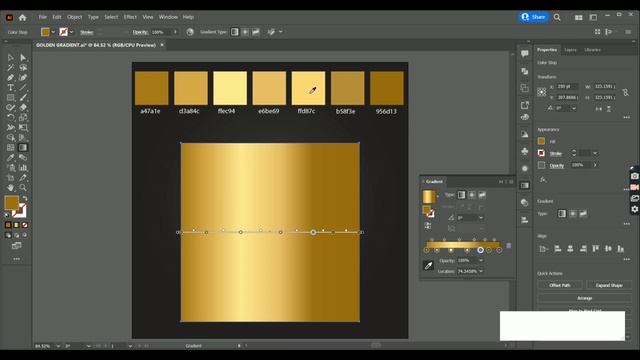Select the Zoom tool

click(23, 188)
